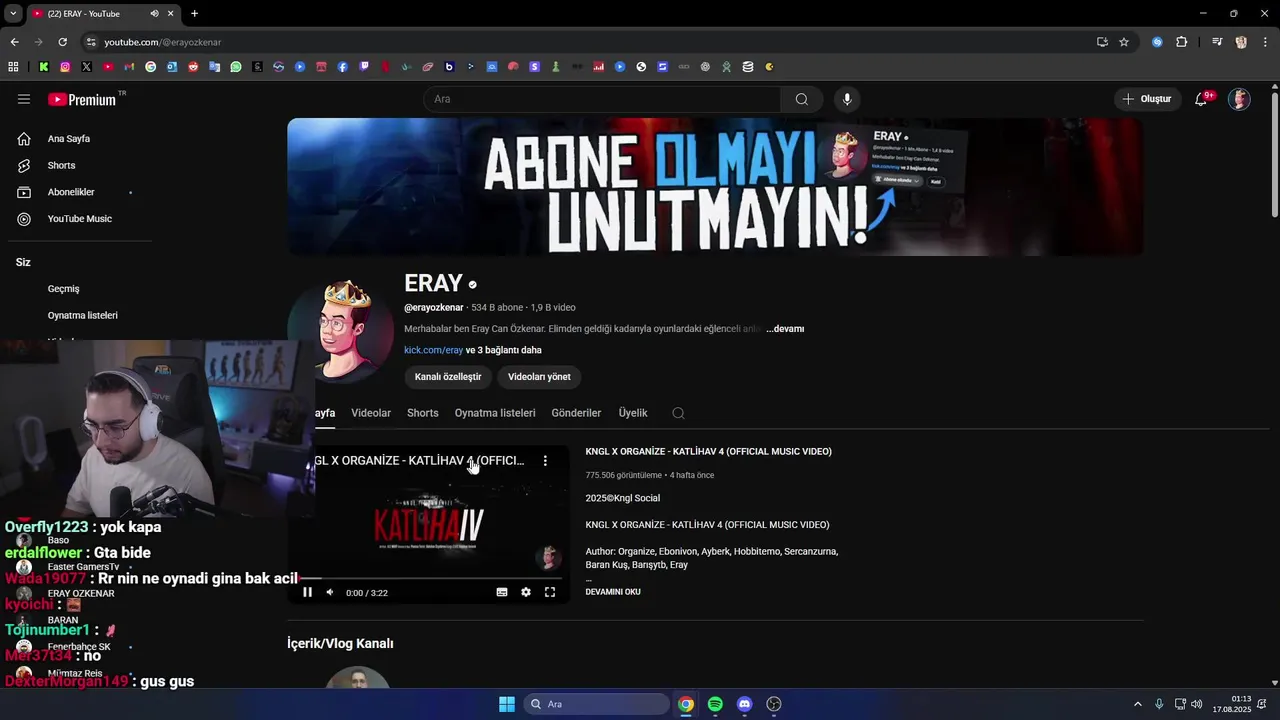Open featured video more options dots
Viewport: 1280px width, 720px height.
click(x=545, y=461)
